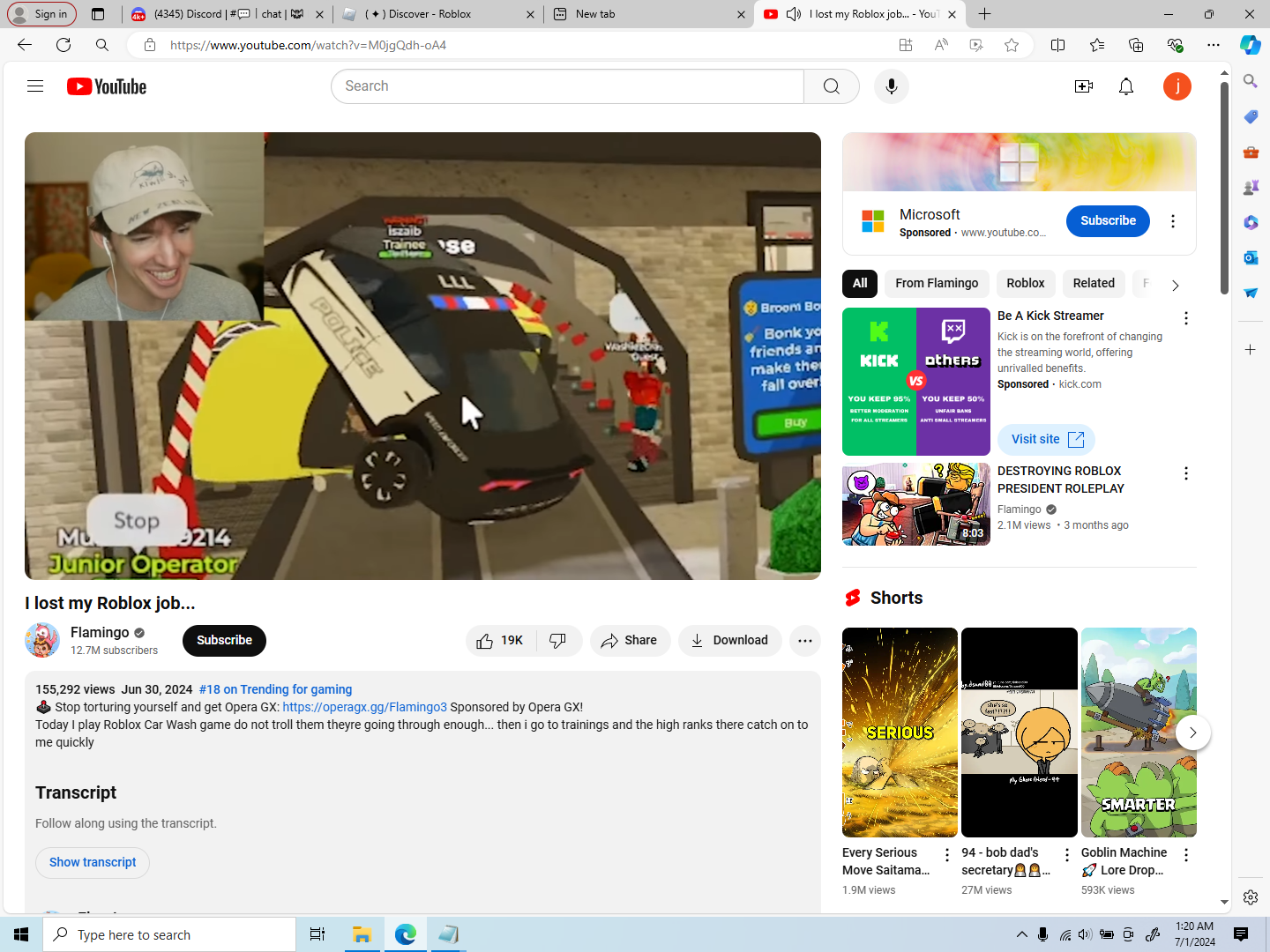Open options for bob dad's secretary short
Screen dimensions: 1270x952
[x=1067, y=855]
